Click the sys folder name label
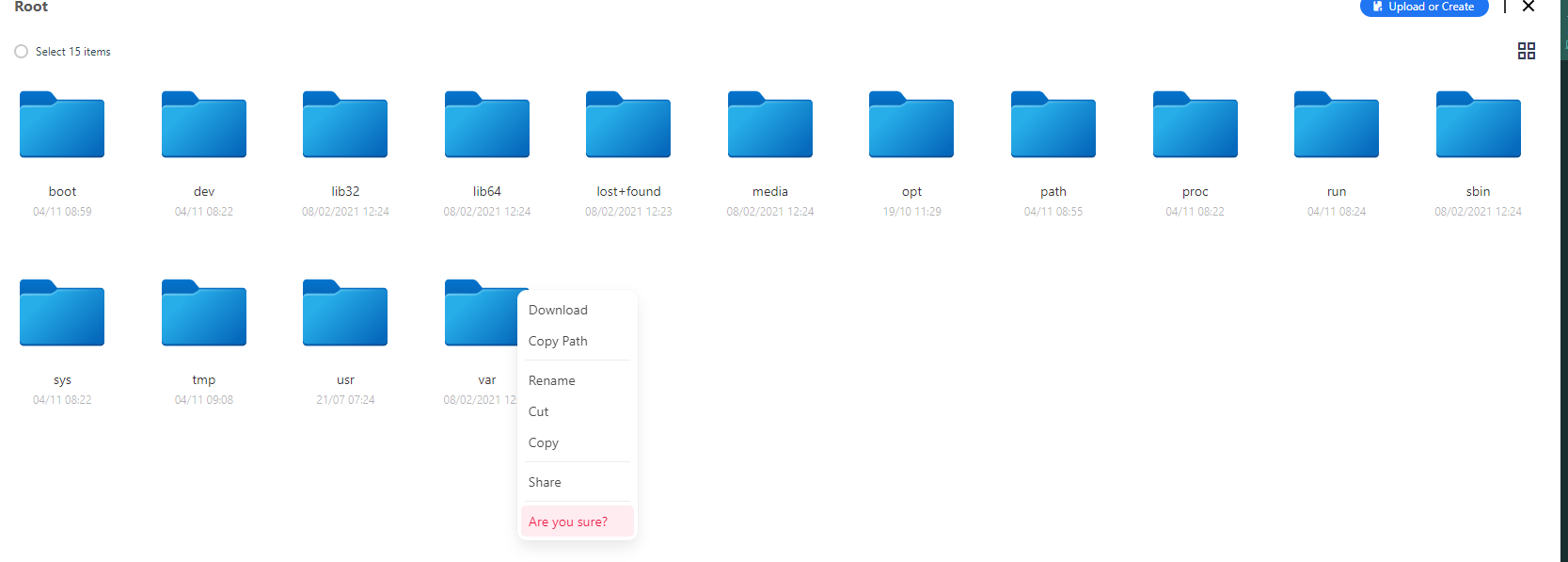The height and width of the screenshot is (562, 1568). click(x=62, y=379)
